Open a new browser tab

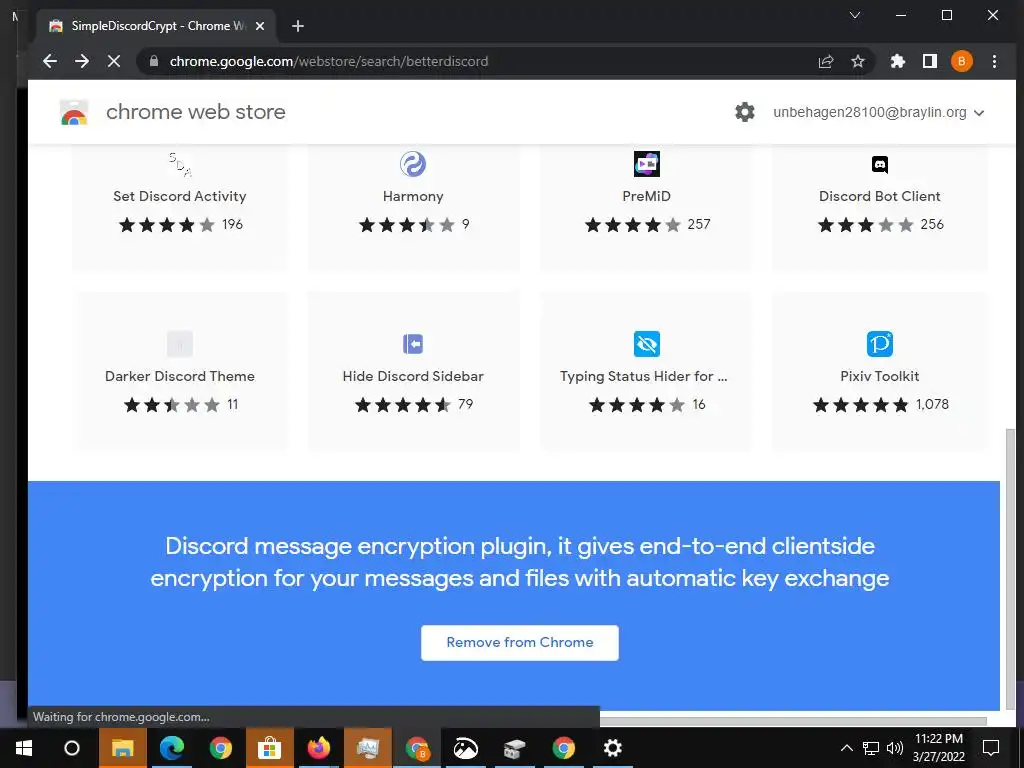298,26
